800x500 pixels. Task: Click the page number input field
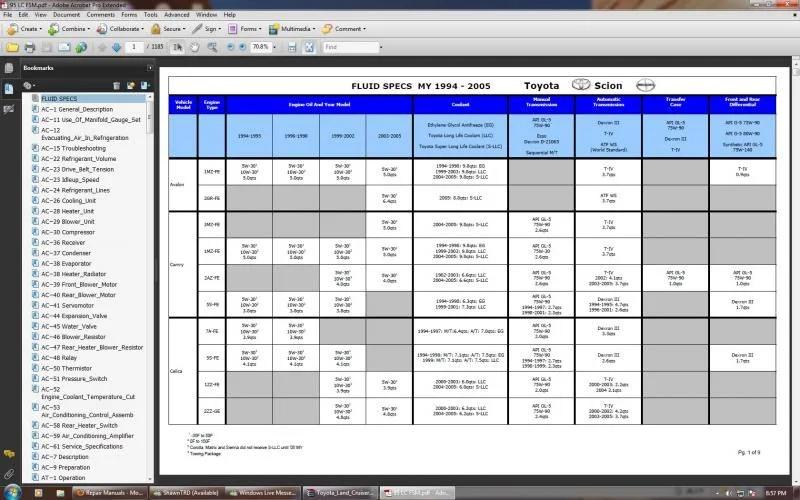(134, 47)
